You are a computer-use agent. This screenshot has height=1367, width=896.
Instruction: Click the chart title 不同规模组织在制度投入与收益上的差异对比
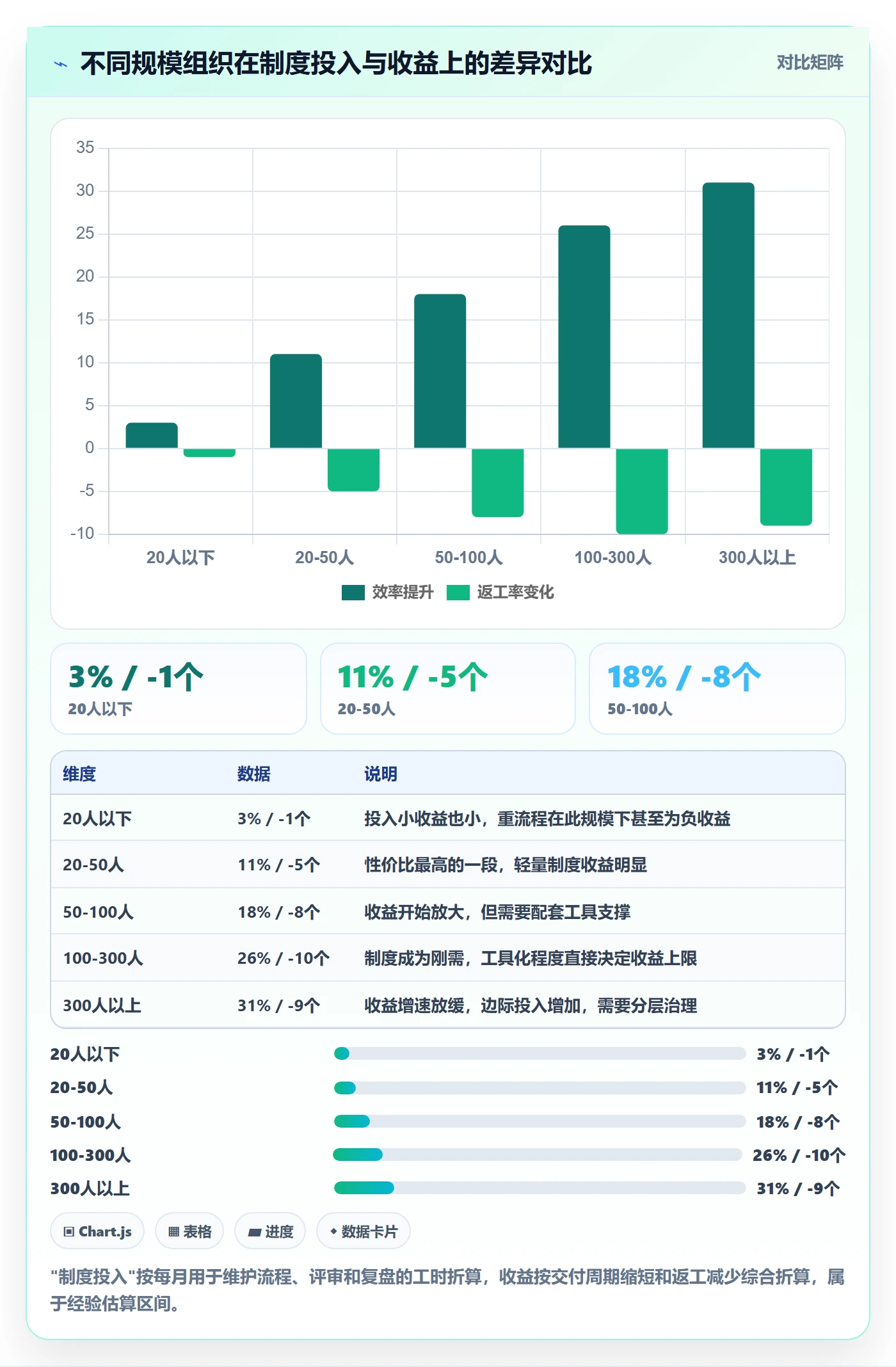pyautogui.click(x=336, y=63)
